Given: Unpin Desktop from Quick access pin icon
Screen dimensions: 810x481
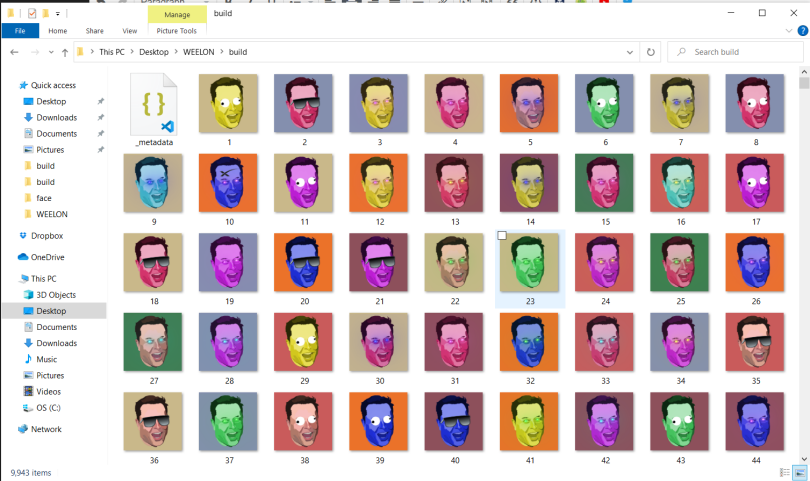Looking at the screenshot, I should point(101,101).
